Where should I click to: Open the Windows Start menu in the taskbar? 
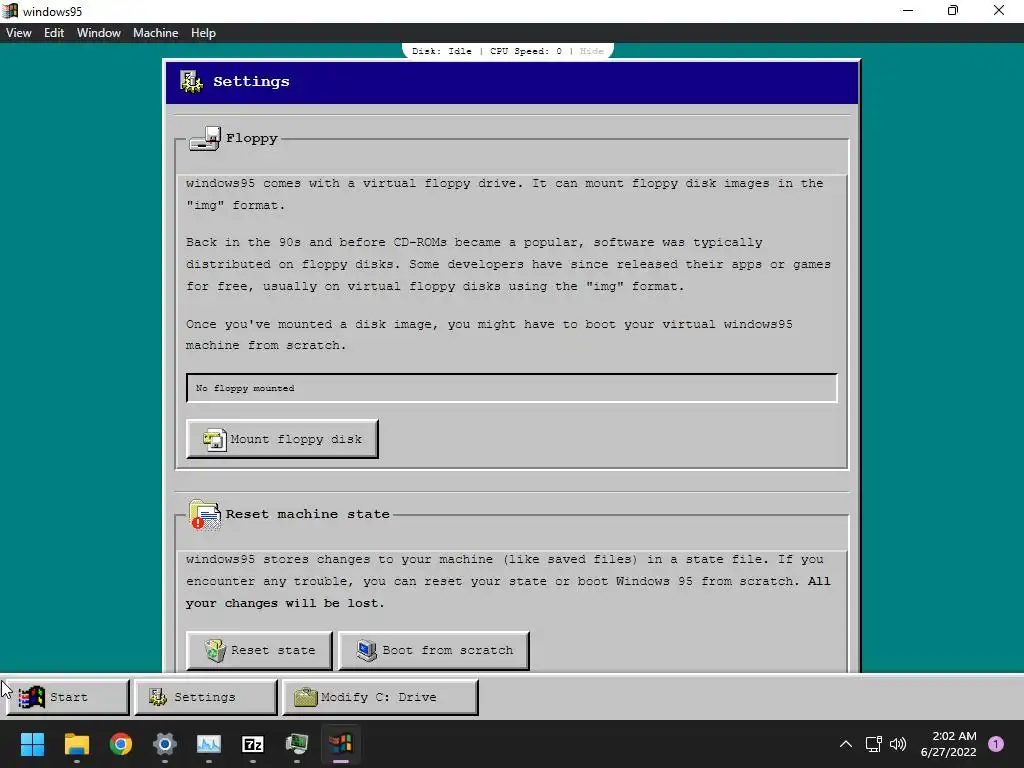click(x=32, y=744)
